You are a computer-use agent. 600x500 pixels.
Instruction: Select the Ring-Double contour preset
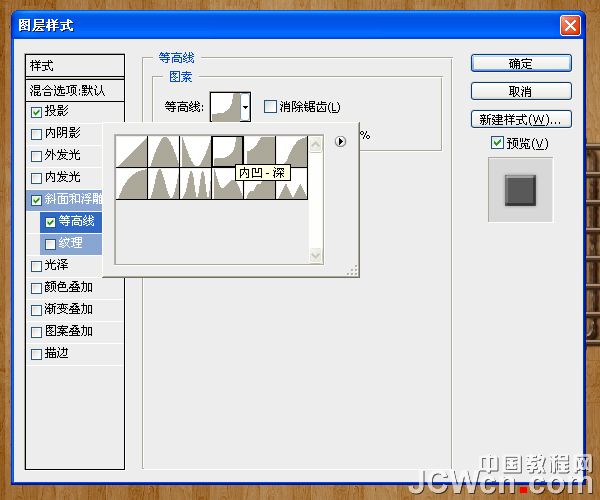click(x=196, y=184)
